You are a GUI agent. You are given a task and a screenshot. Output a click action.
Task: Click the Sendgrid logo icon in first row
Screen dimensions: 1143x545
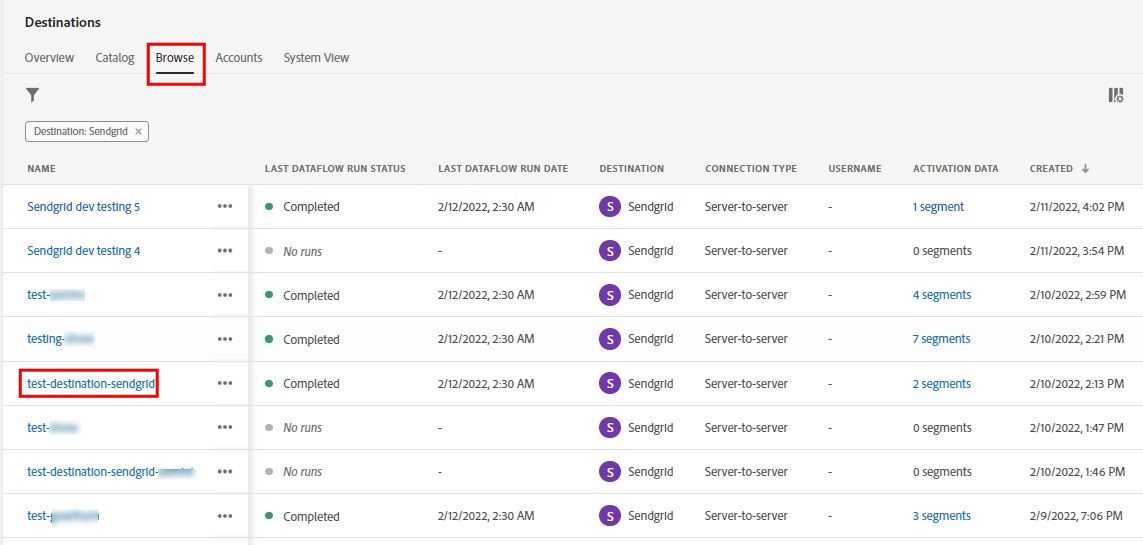(x=609, y=207)
